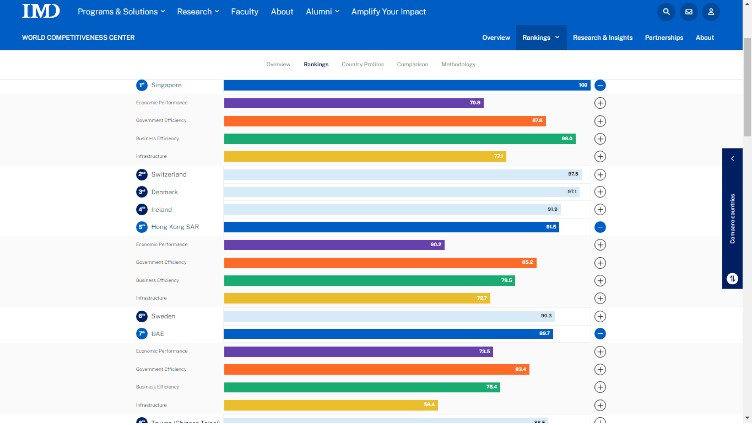
Task: Go to the Faculty page
Action: (245, 12)
